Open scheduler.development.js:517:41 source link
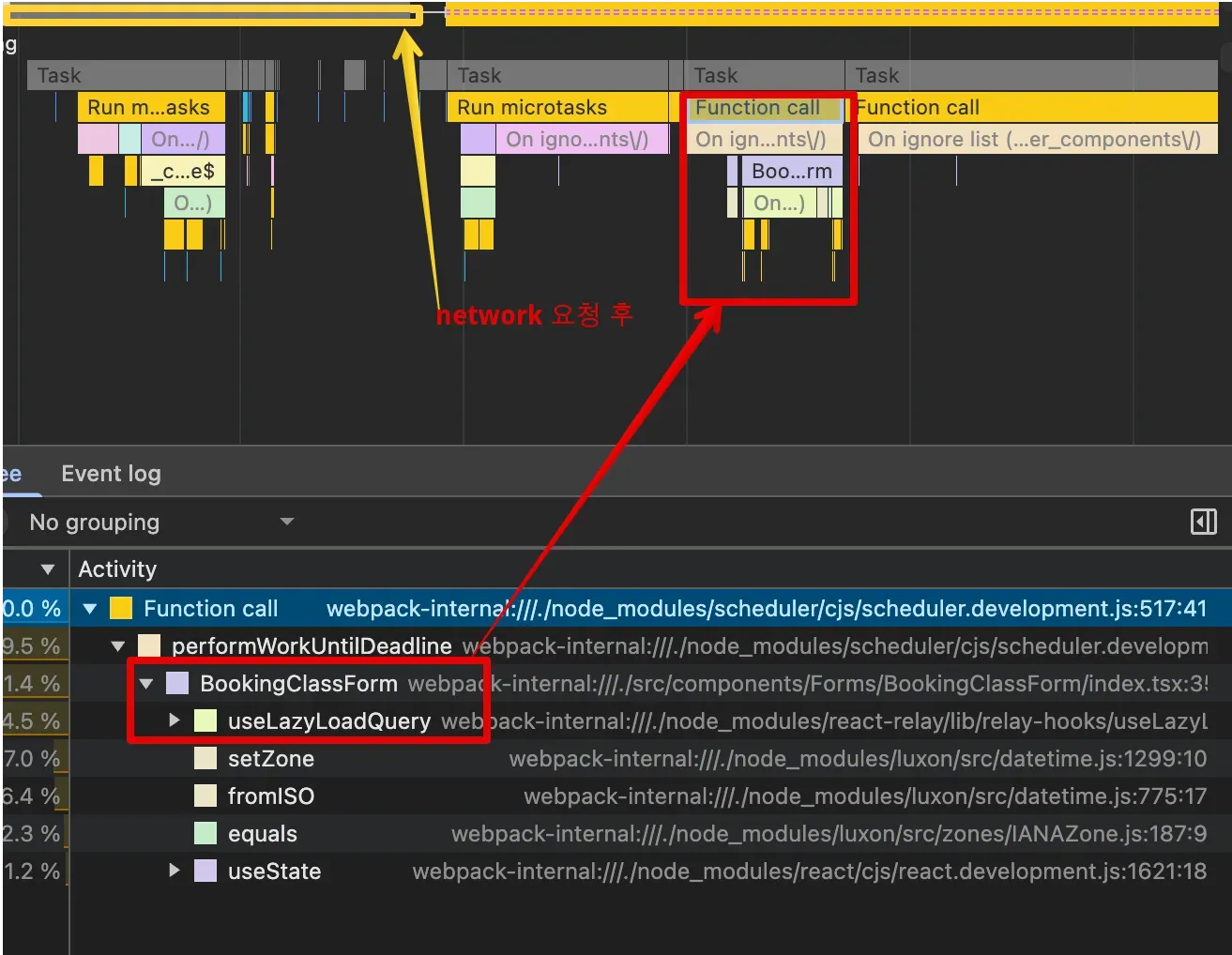The height and width of the screenshot is (955, 1232). point(766,609)
